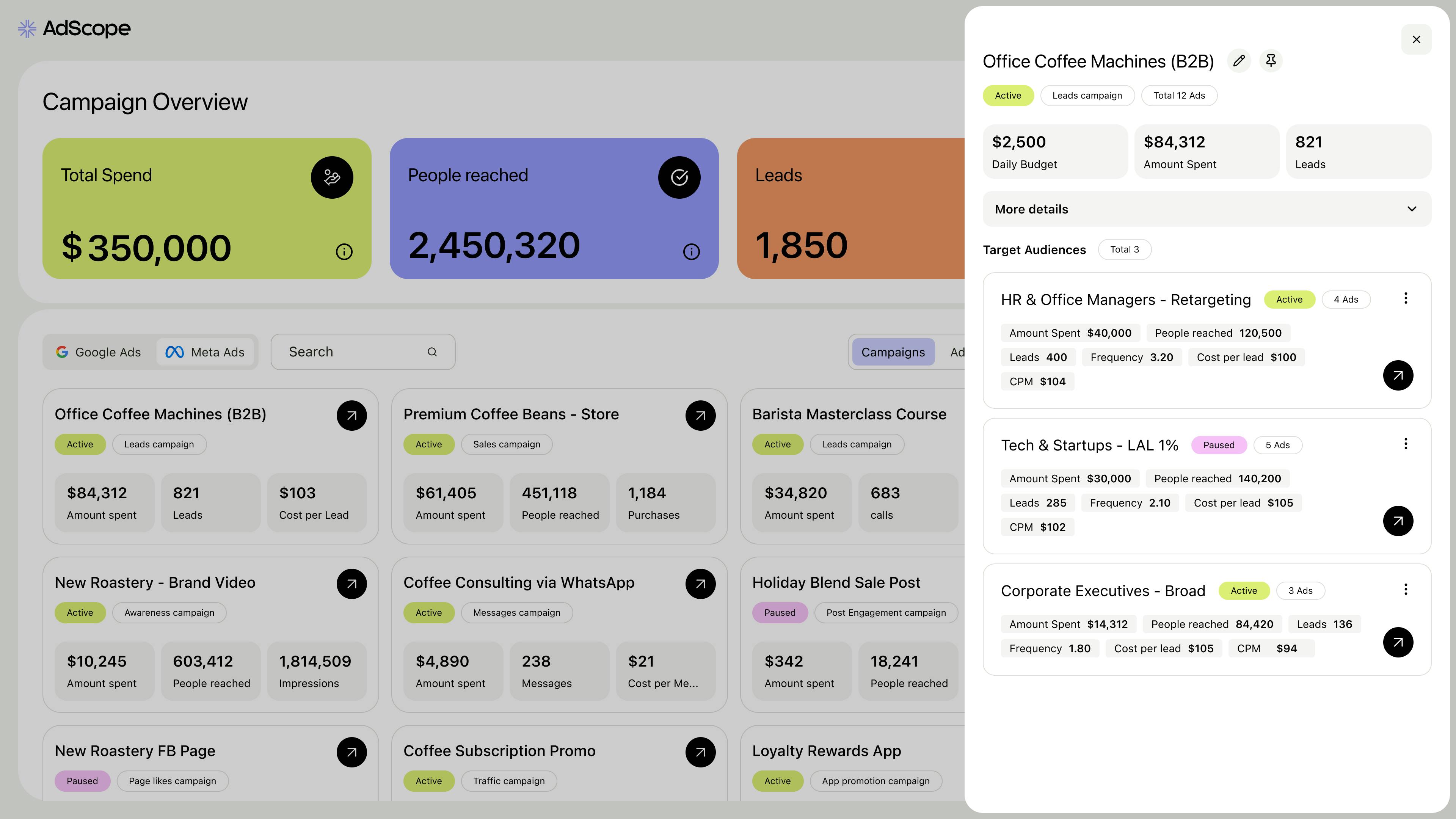Screen dimensions: 1456x819
Task: Open Corporate Executives Broad audience arrow
Action: [1398, 643]
